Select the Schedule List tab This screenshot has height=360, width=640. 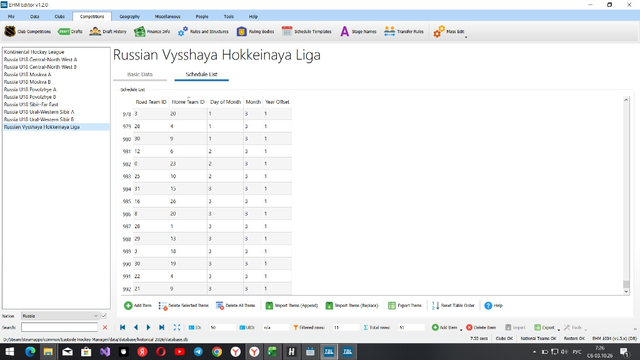pos(201,74)
